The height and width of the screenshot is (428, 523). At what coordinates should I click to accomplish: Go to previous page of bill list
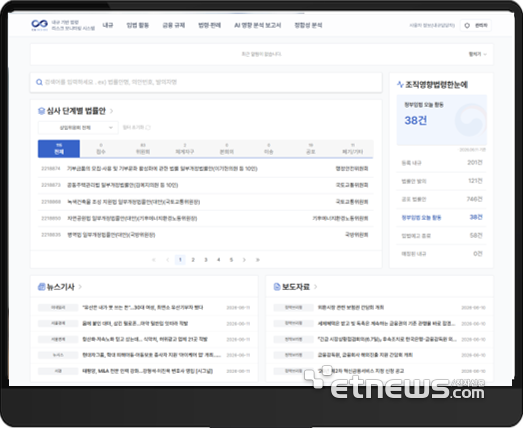167,260
